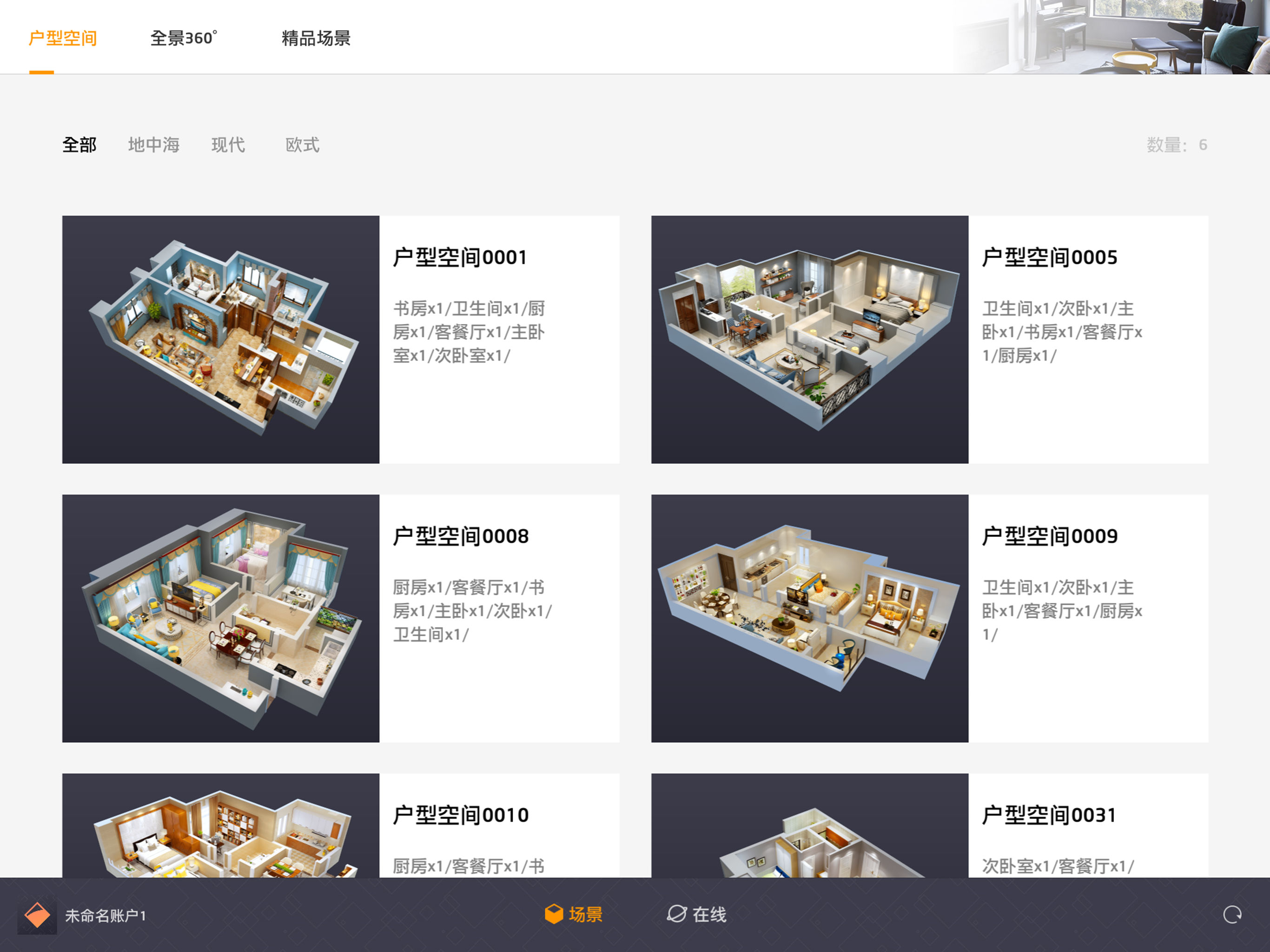
Task: Select the 场景 label in bottom bar
Action: click(x=586, y=915)
